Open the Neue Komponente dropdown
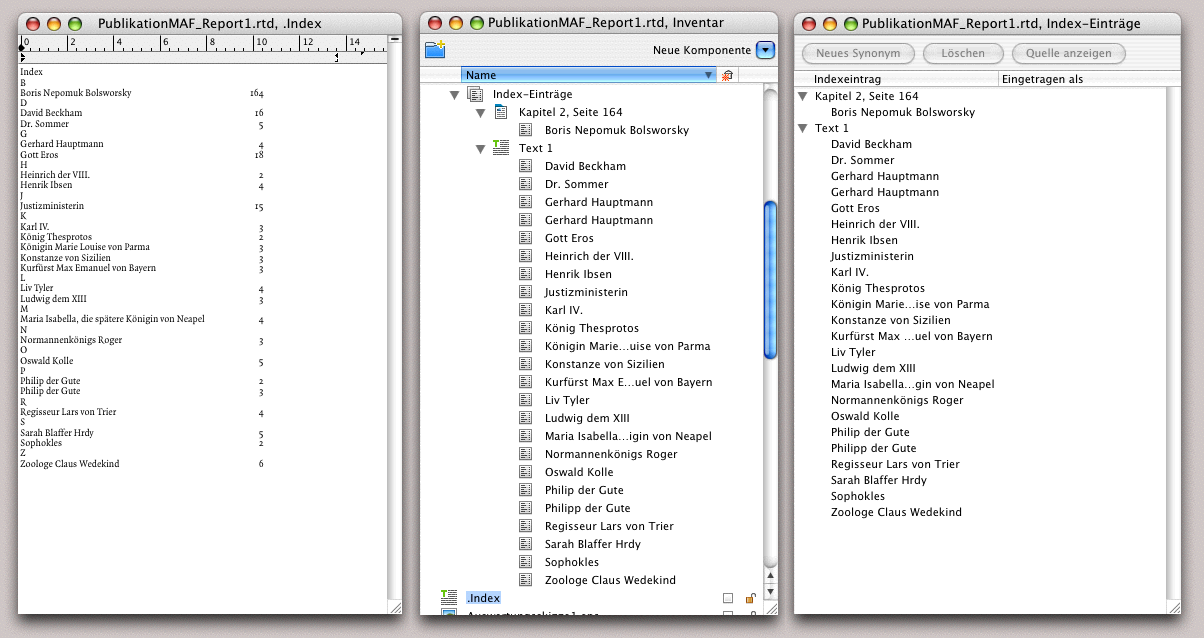 (x=765, y=50)
